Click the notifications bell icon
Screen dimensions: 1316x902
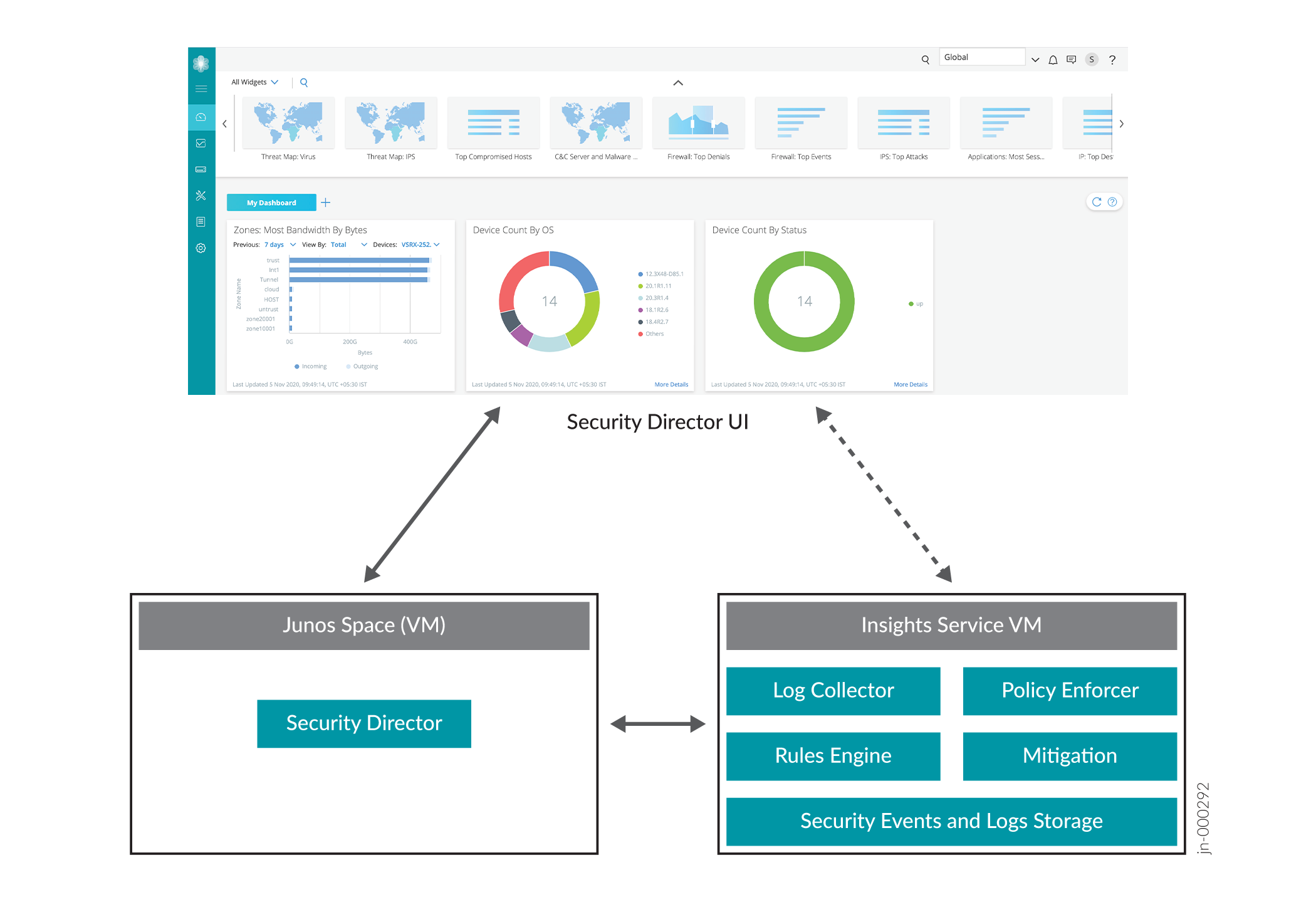[1053, 60]
